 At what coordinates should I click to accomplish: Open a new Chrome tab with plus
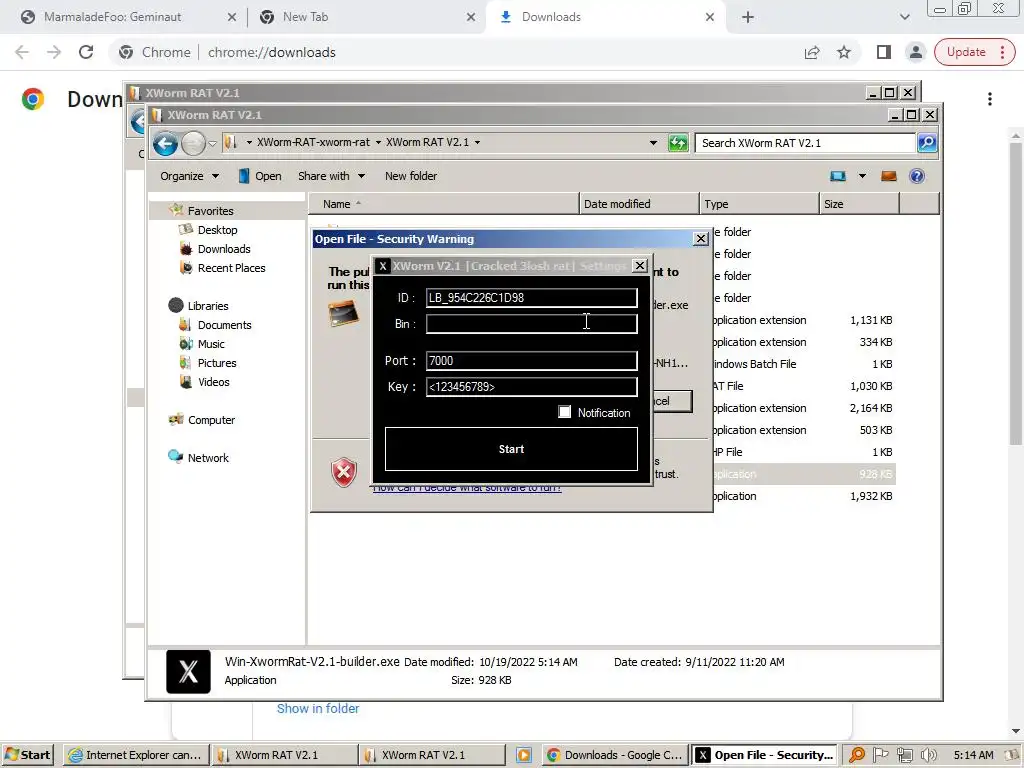tap(748, 17)
